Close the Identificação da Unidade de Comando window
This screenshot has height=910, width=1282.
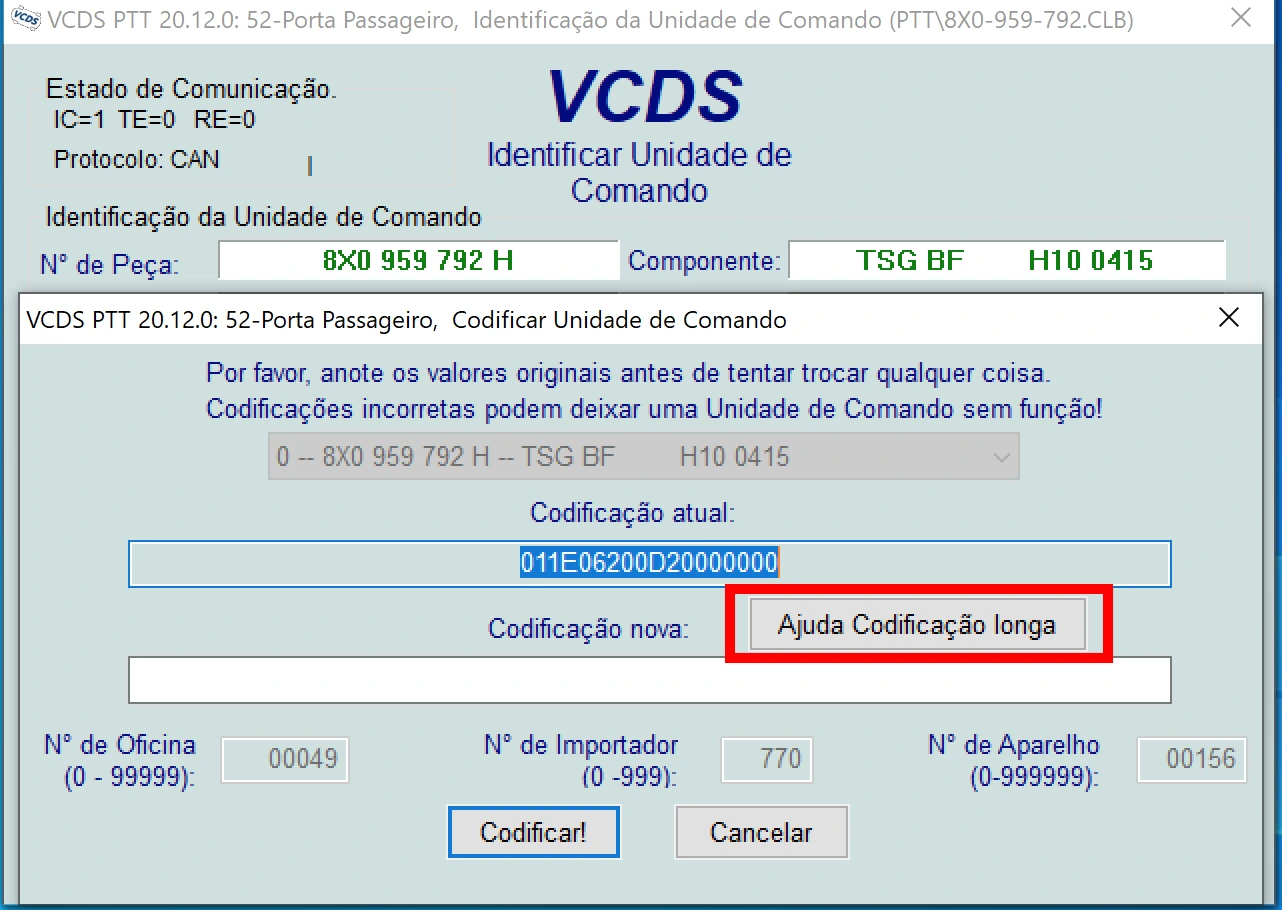point(1240,20)
